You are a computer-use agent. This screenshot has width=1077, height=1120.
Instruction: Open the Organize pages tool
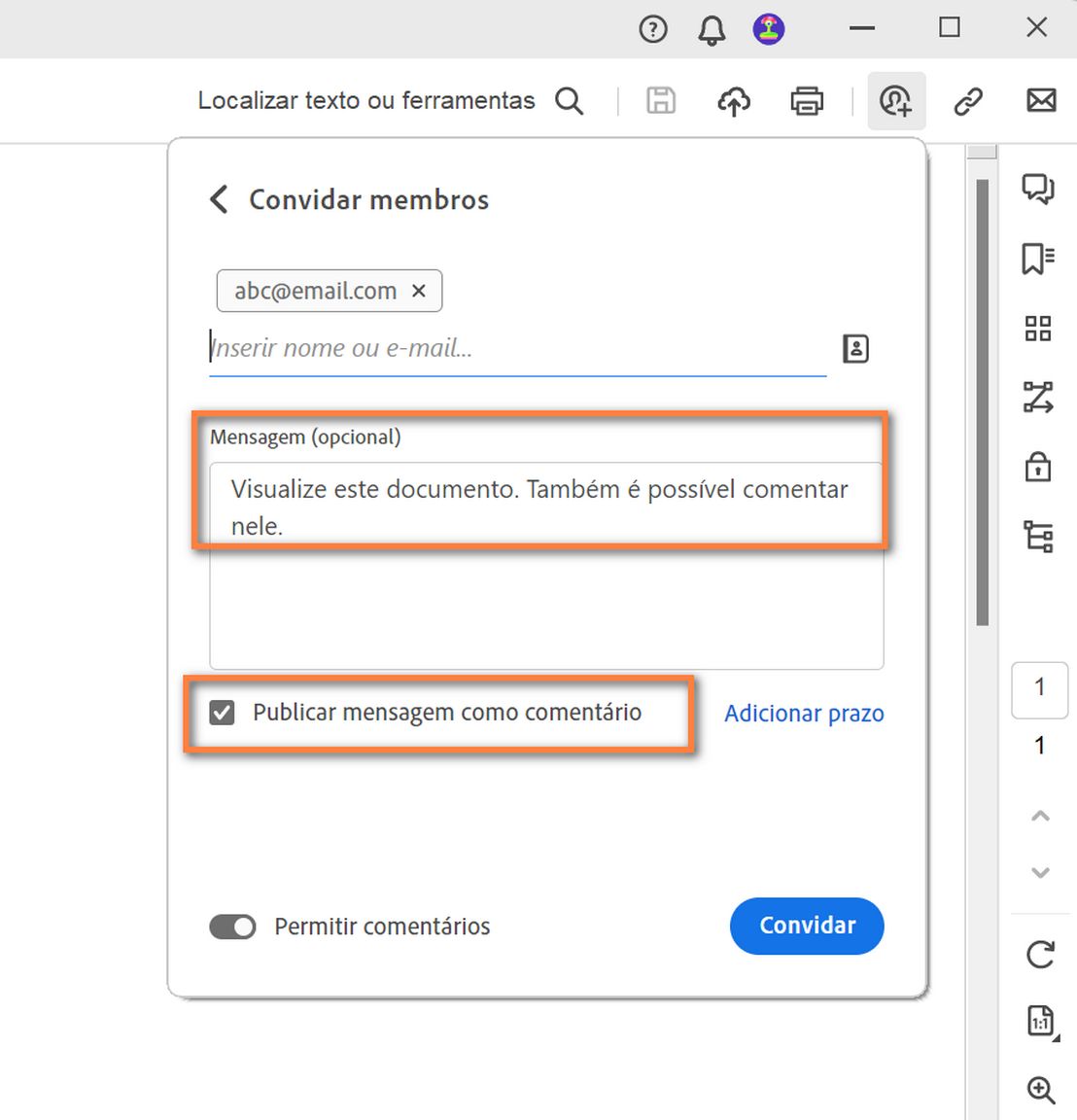(1038, 398)
